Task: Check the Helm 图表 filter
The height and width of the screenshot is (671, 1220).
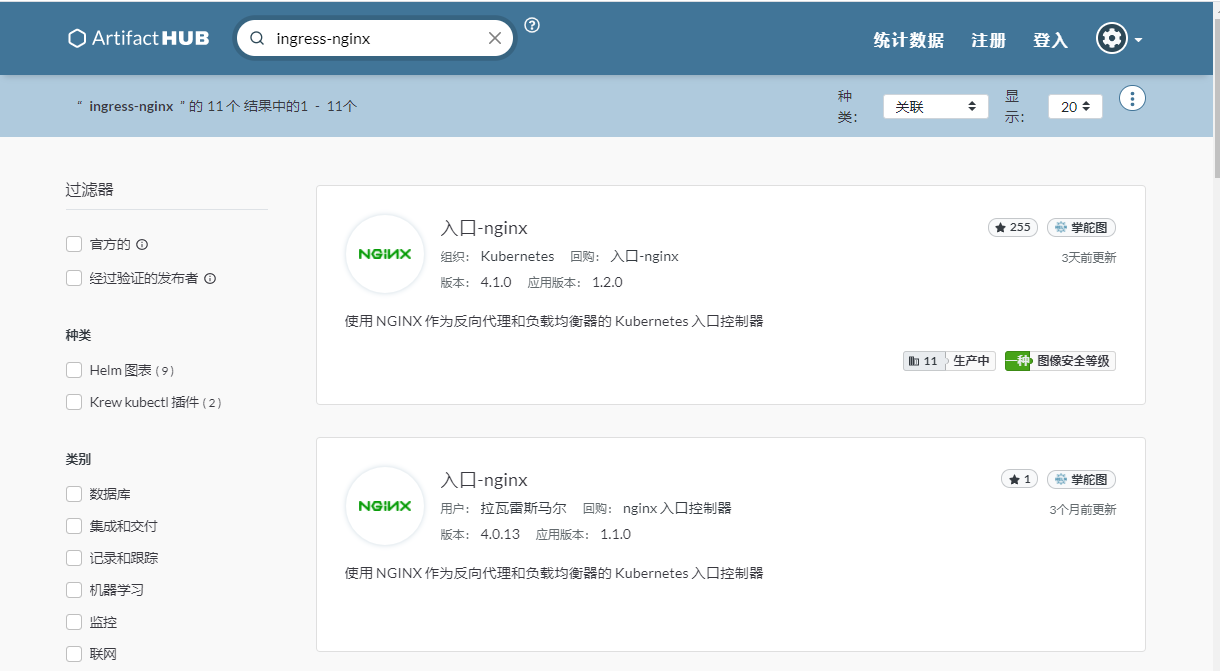Action: point(74,370)
